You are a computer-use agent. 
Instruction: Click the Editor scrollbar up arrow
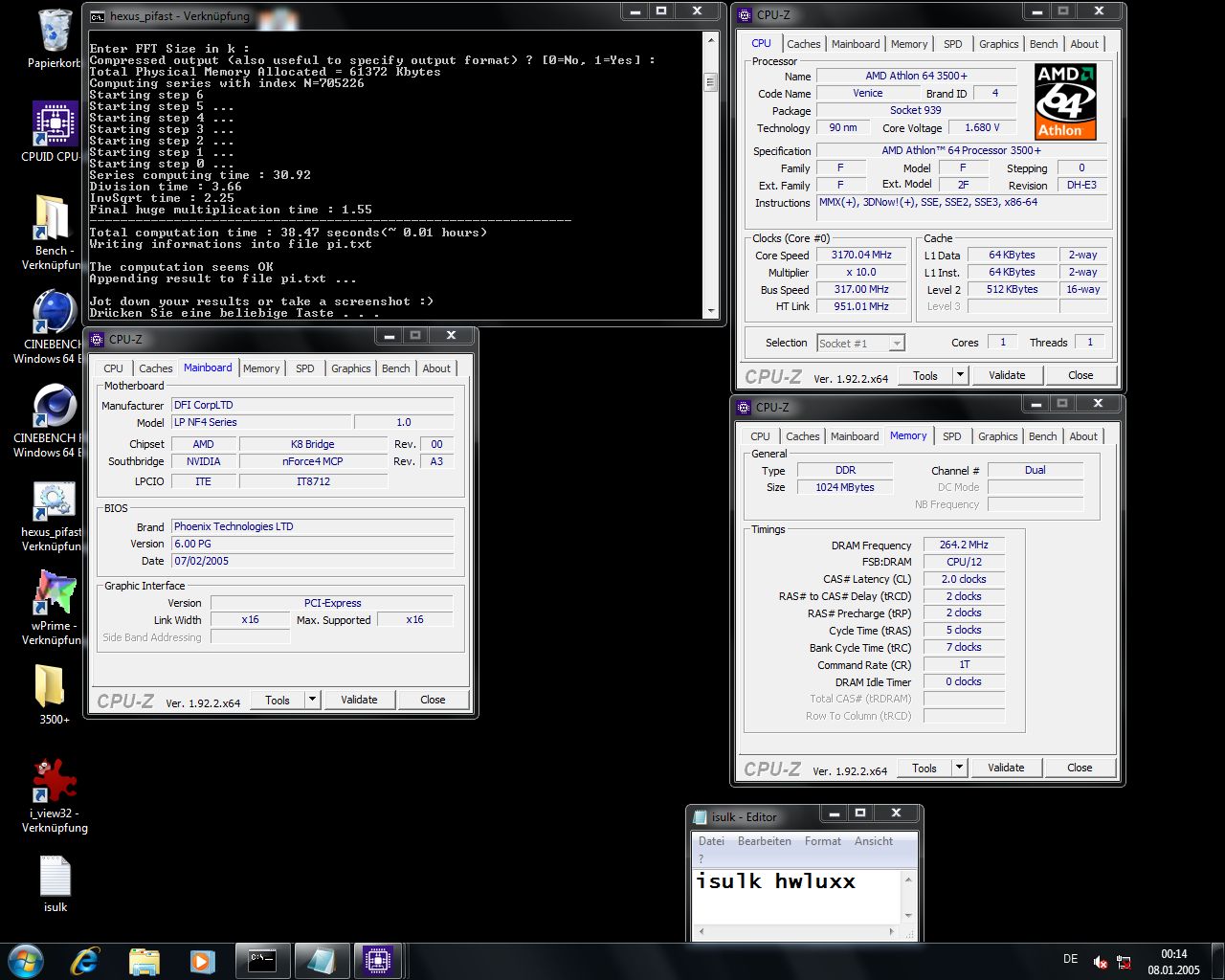[908, 879]
